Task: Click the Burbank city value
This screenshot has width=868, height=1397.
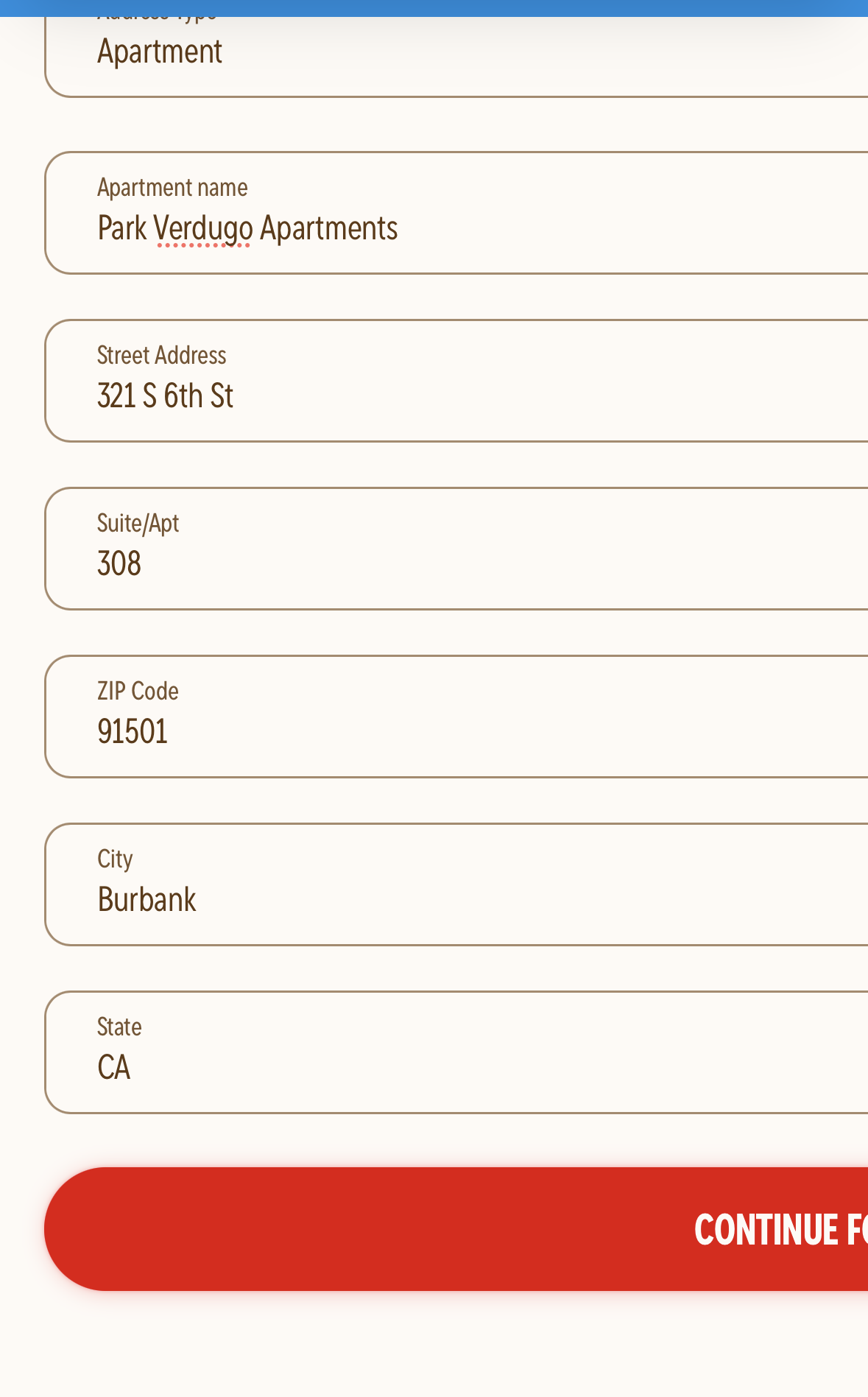Action: (x=147, y=900)
